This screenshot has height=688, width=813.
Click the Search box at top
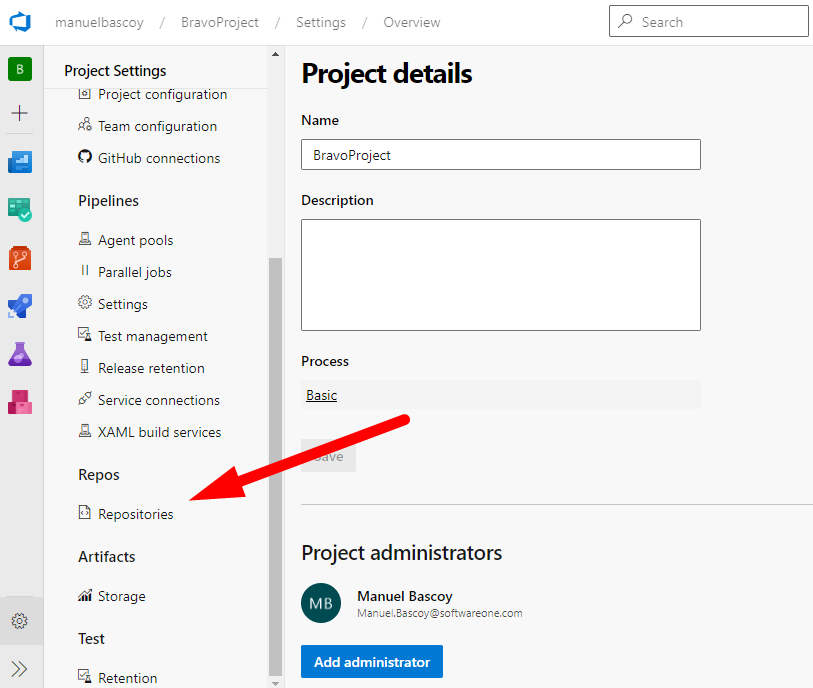tap(708, 21)
